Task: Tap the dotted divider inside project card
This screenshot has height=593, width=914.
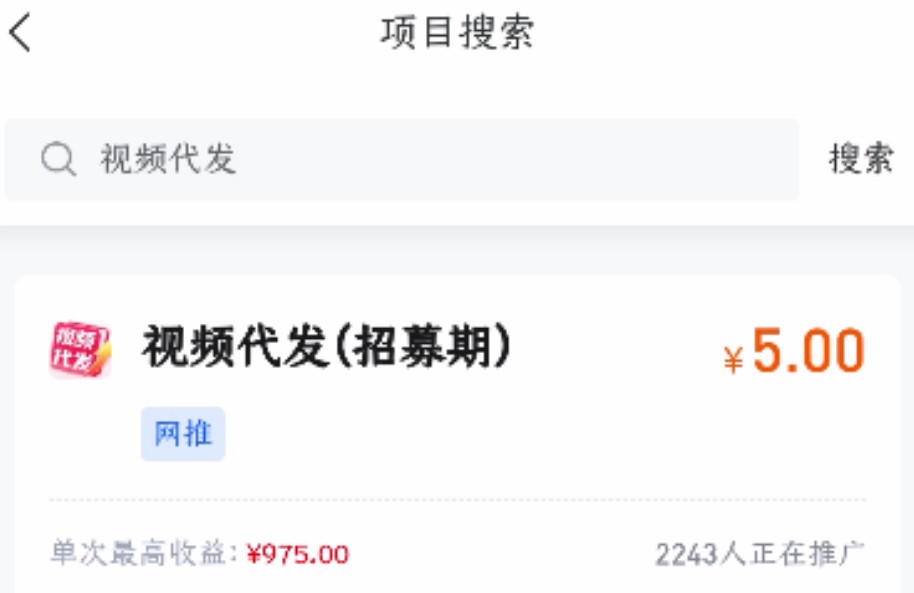Action: click(458, 500)
